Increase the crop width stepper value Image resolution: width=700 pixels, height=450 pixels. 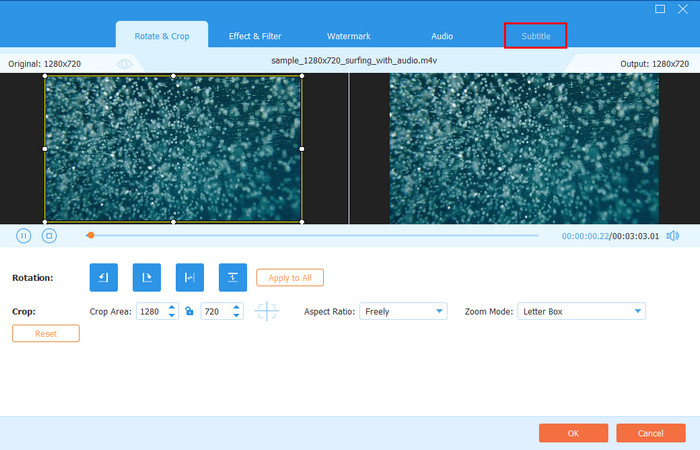[172, 308]
